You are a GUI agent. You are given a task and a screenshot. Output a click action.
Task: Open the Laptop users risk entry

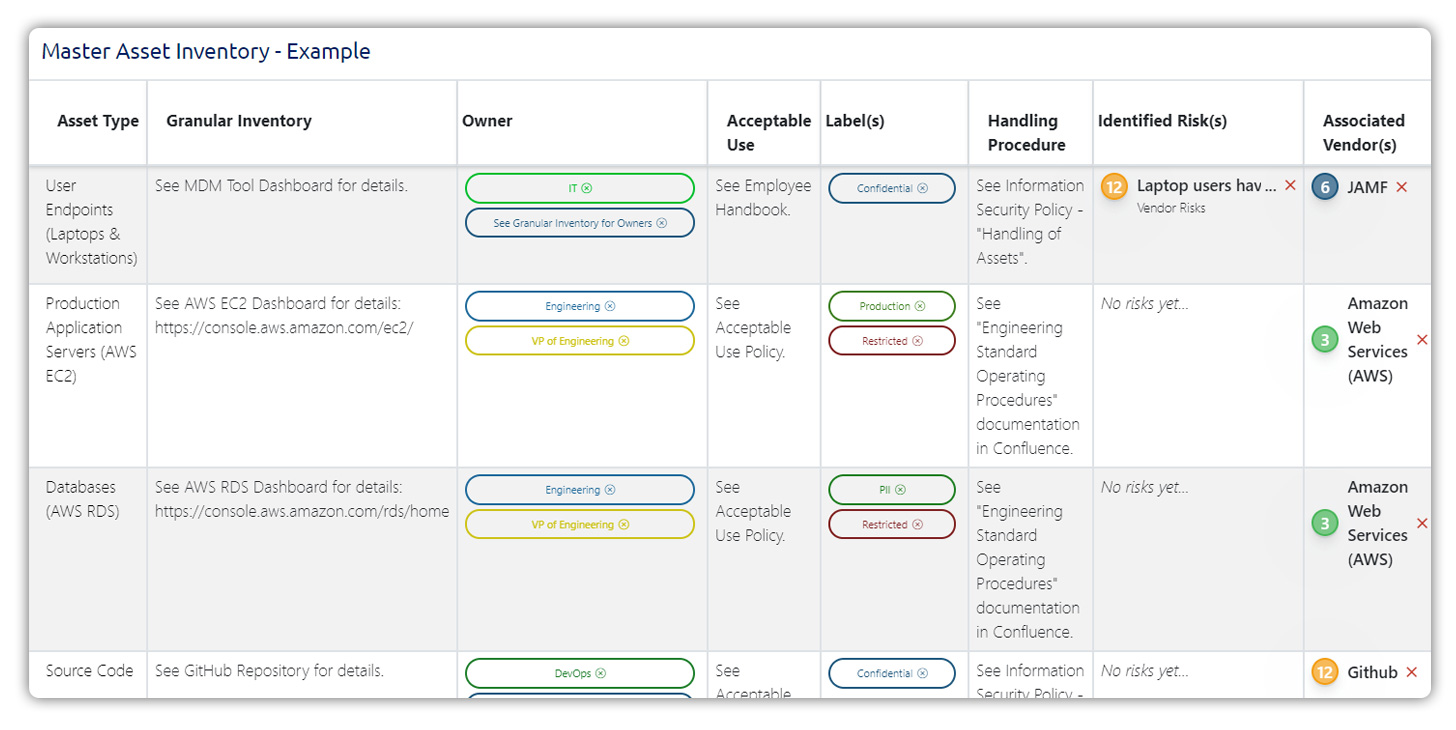1206,186
